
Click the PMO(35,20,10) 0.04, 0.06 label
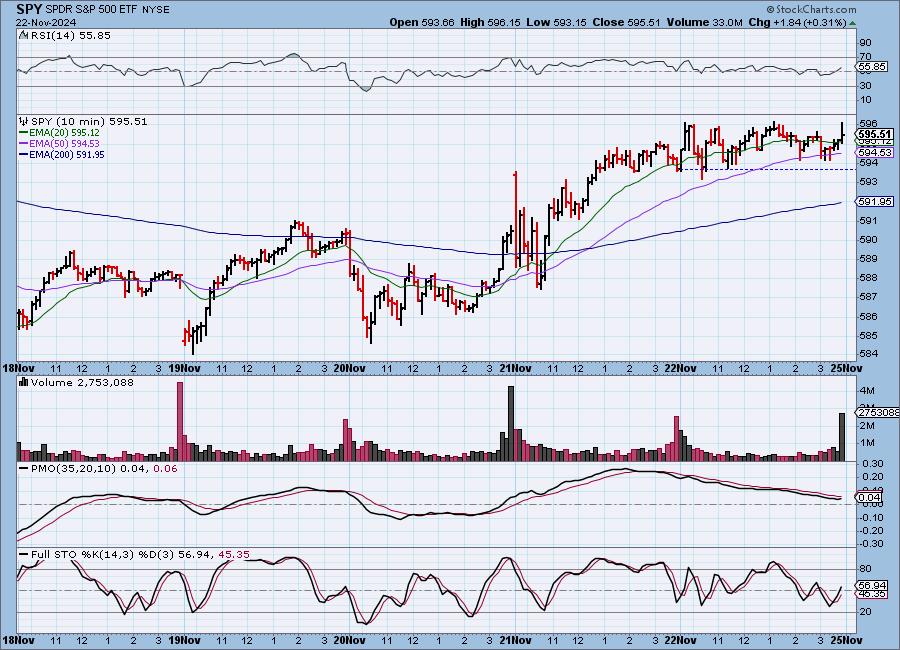tap(104, 469)
